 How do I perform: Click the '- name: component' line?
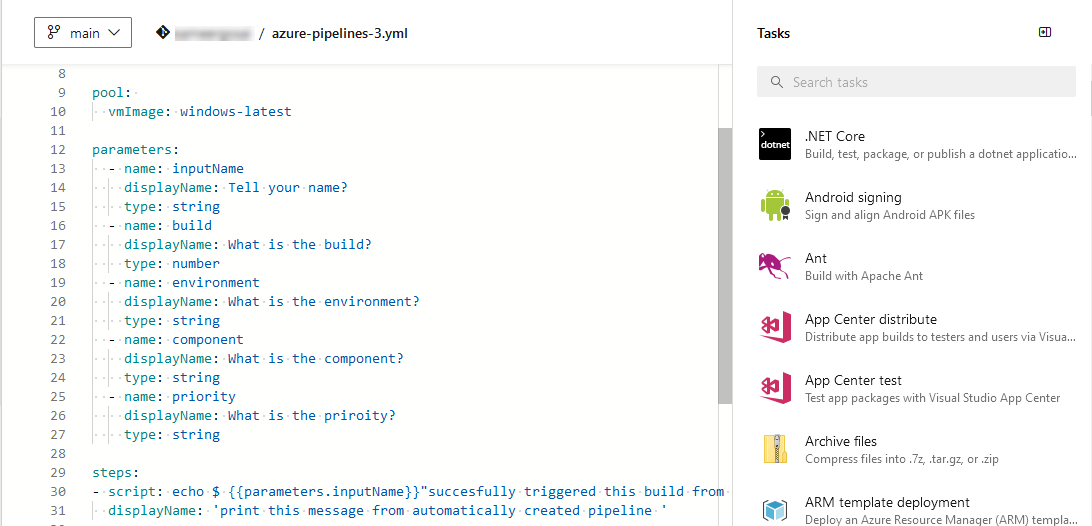176,339
